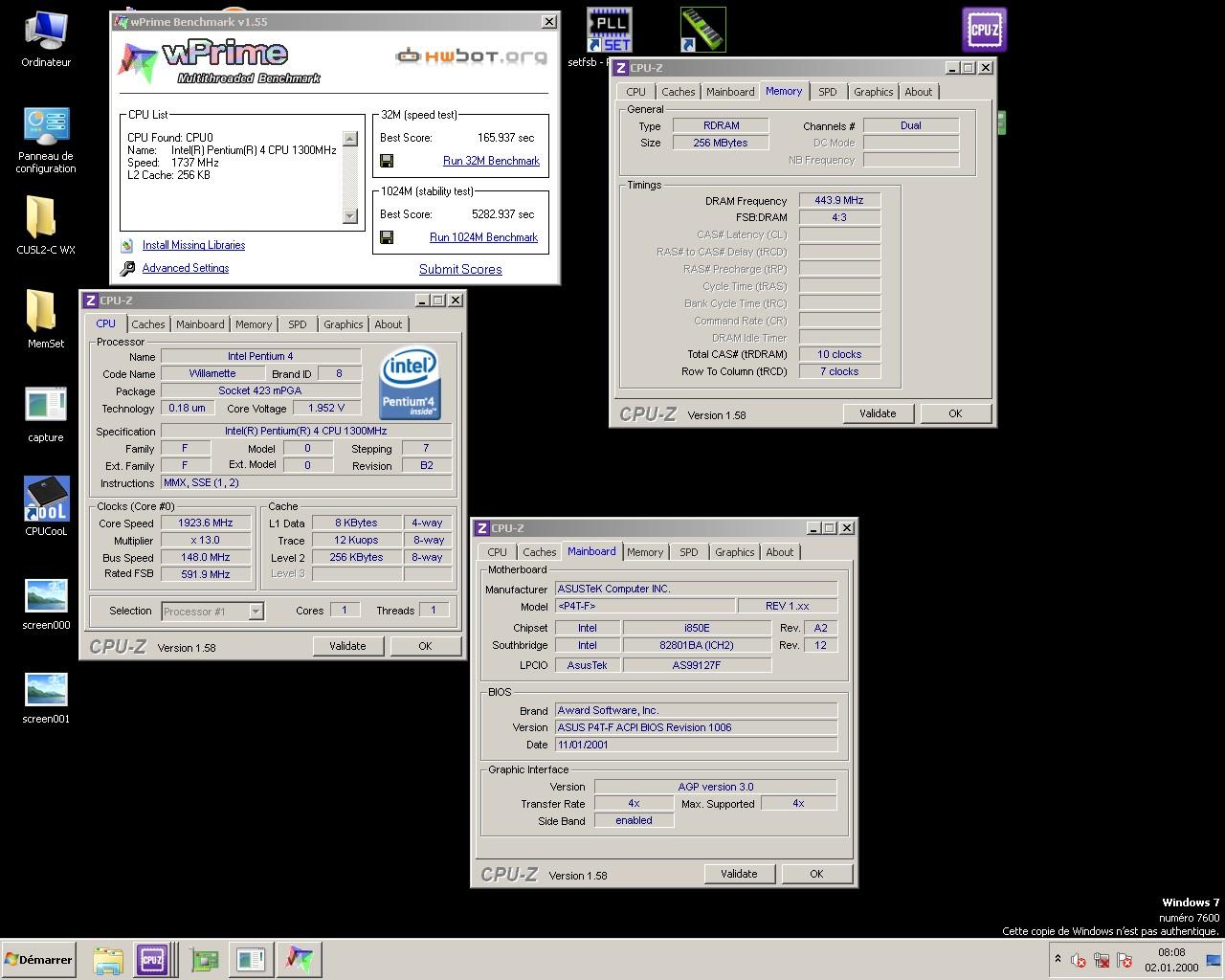Screen dimensions: 1225x980
Task: Click Submit Scores in wPrime
Action: click(460, 270)
